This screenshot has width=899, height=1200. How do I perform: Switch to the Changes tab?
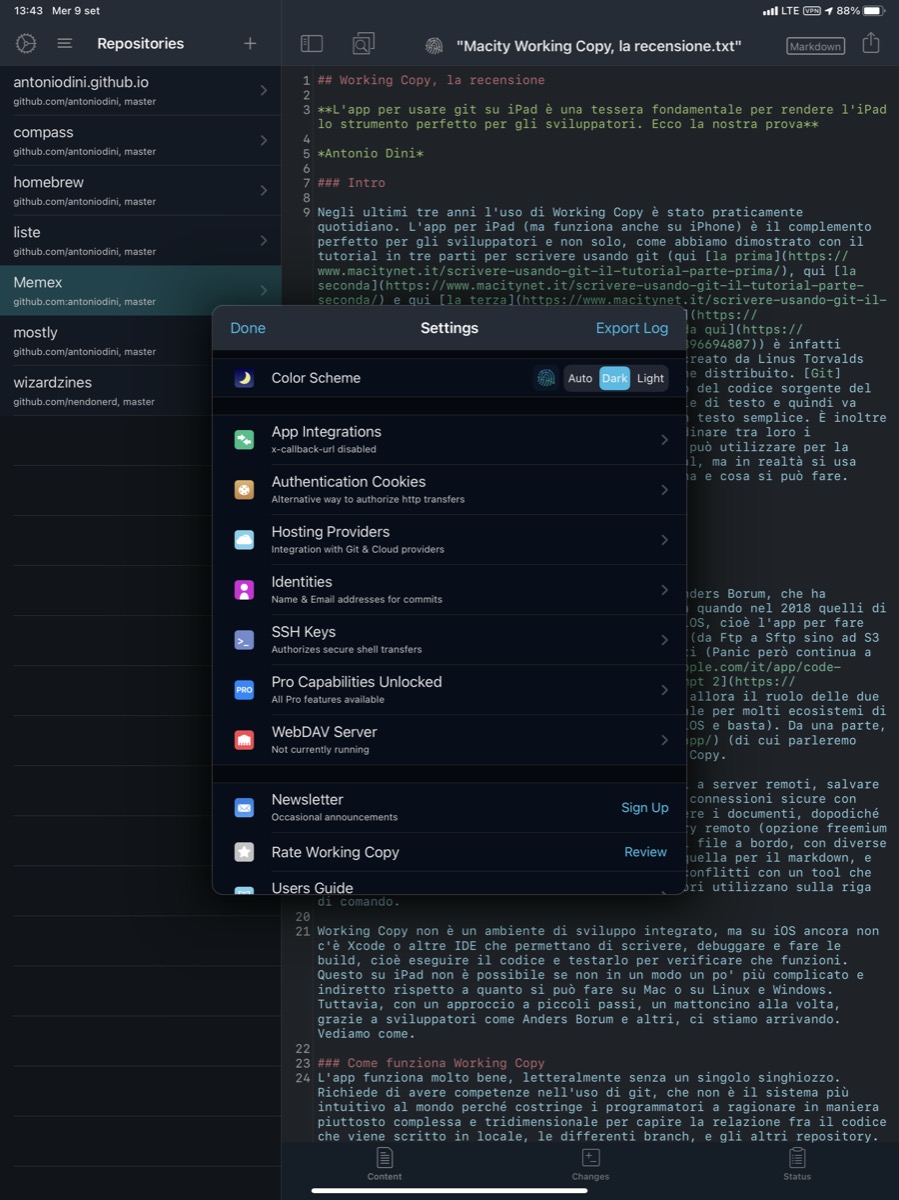pos(590,1165)
